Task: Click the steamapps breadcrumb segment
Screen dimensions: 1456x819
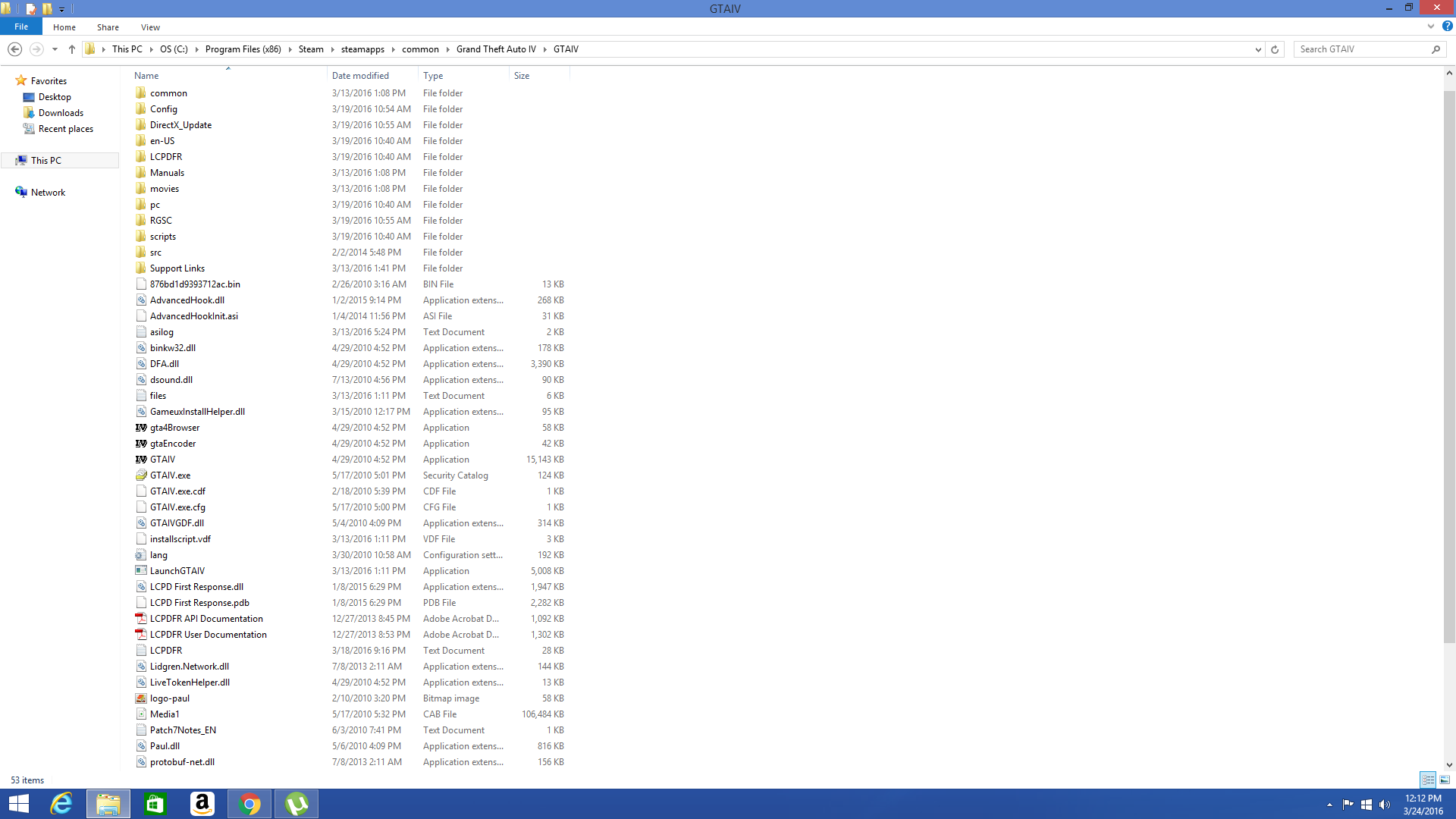Action: tap(362, 49)
